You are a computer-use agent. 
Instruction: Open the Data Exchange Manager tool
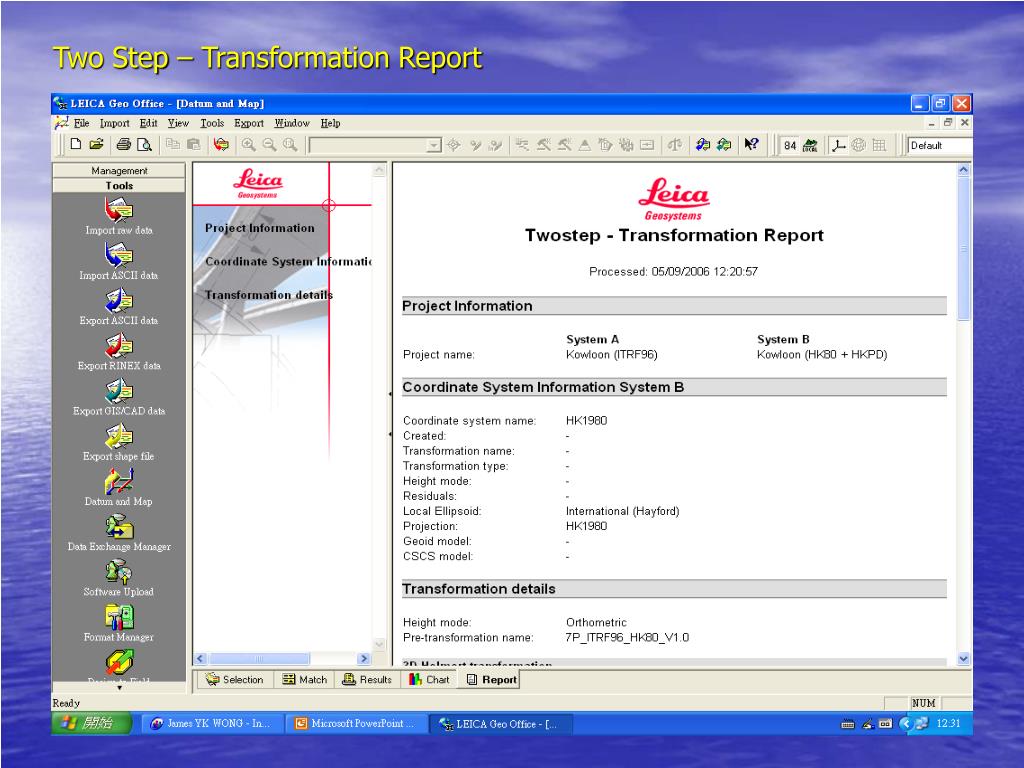point(119,533)
